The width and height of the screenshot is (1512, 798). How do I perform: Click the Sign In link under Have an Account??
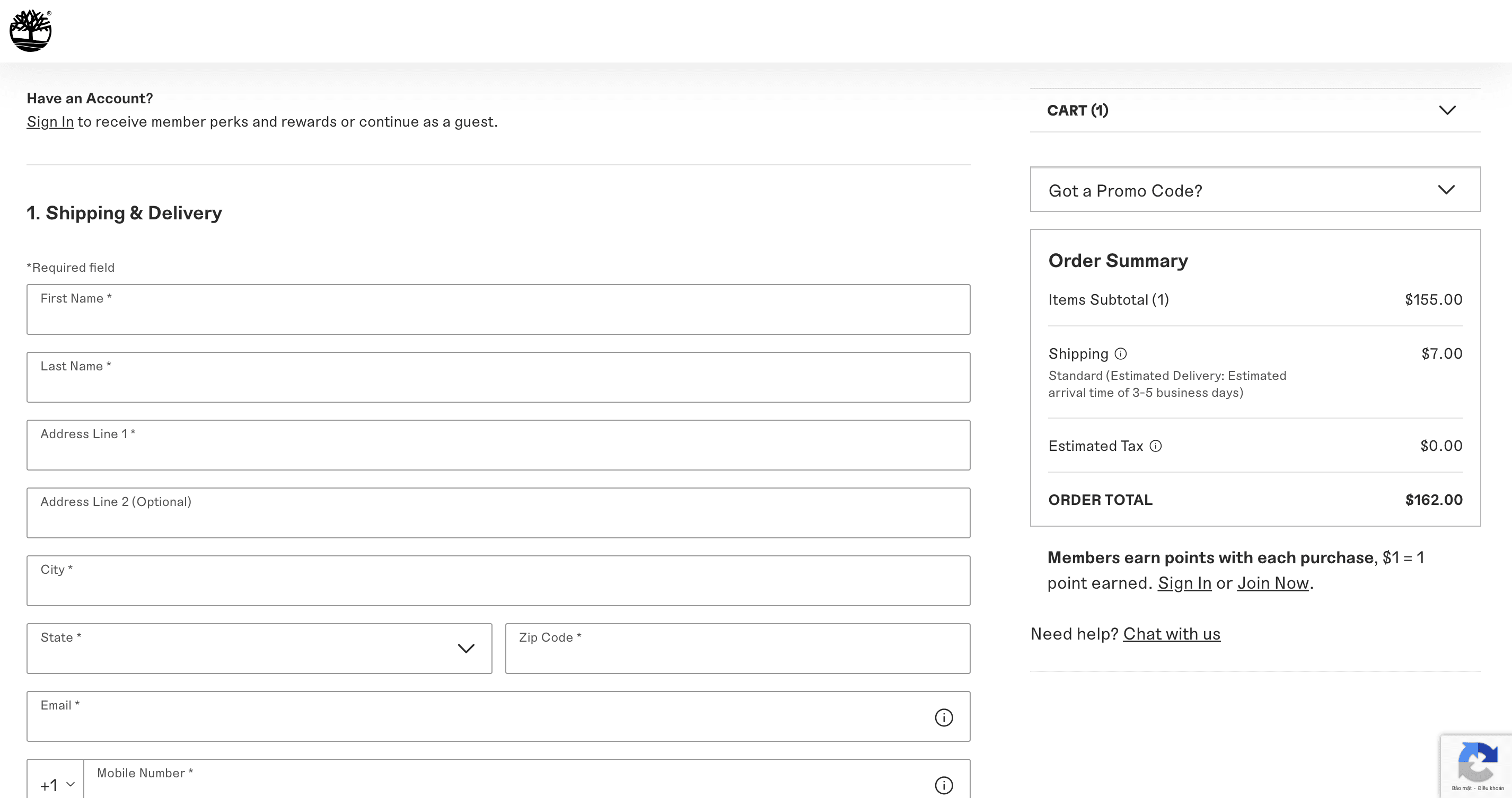click(50, 121)
